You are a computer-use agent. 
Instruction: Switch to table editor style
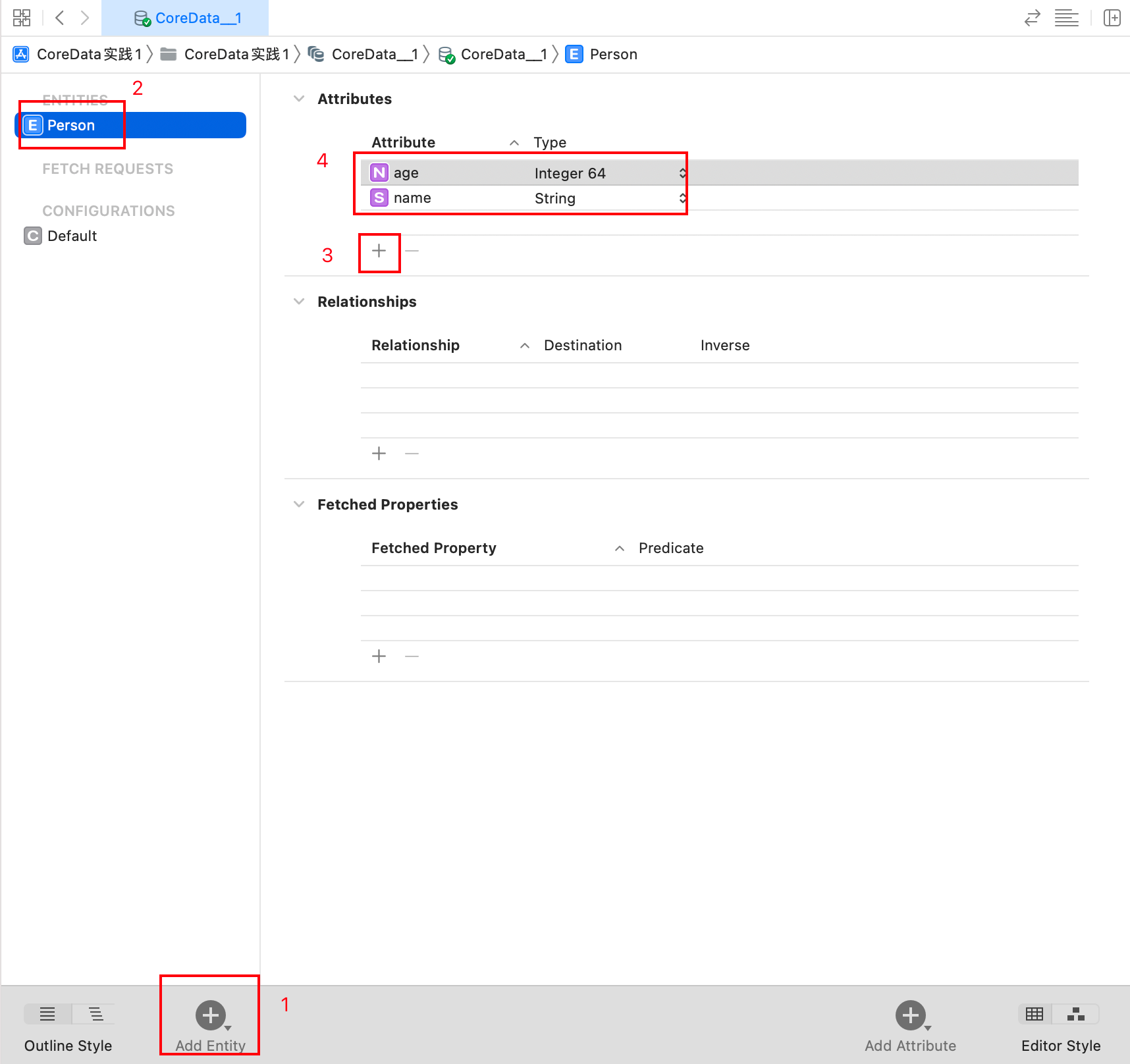pos(1035,1014)
